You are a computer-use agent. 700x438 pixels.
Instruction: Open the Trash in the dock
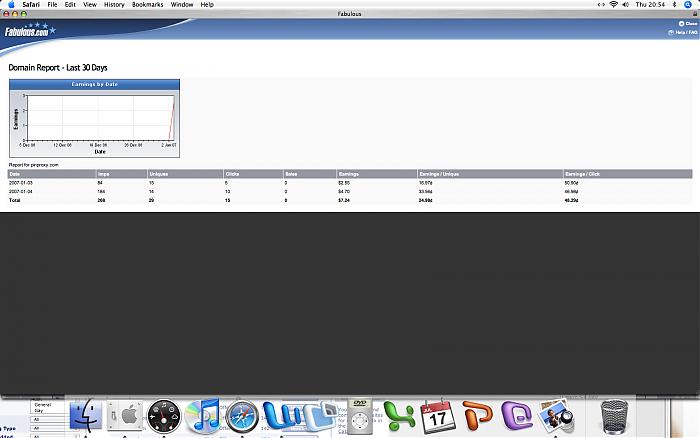[x=614, y=417]
